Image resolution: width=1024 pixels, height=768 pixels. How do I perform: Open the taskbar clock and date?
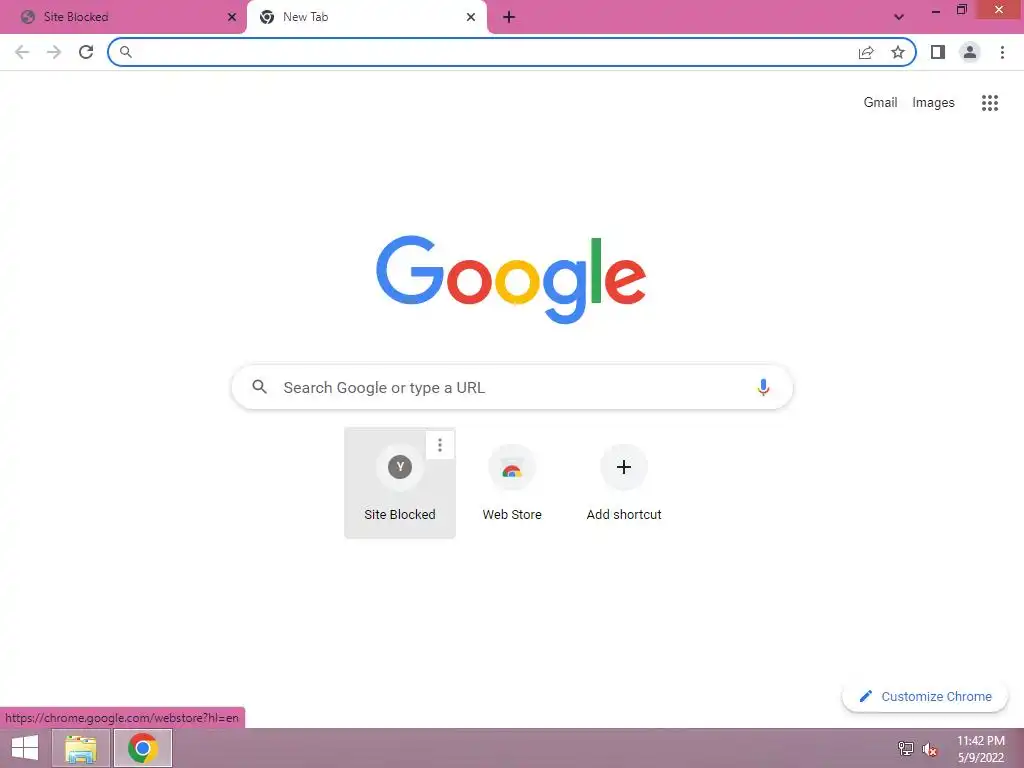tap(980, 749)
